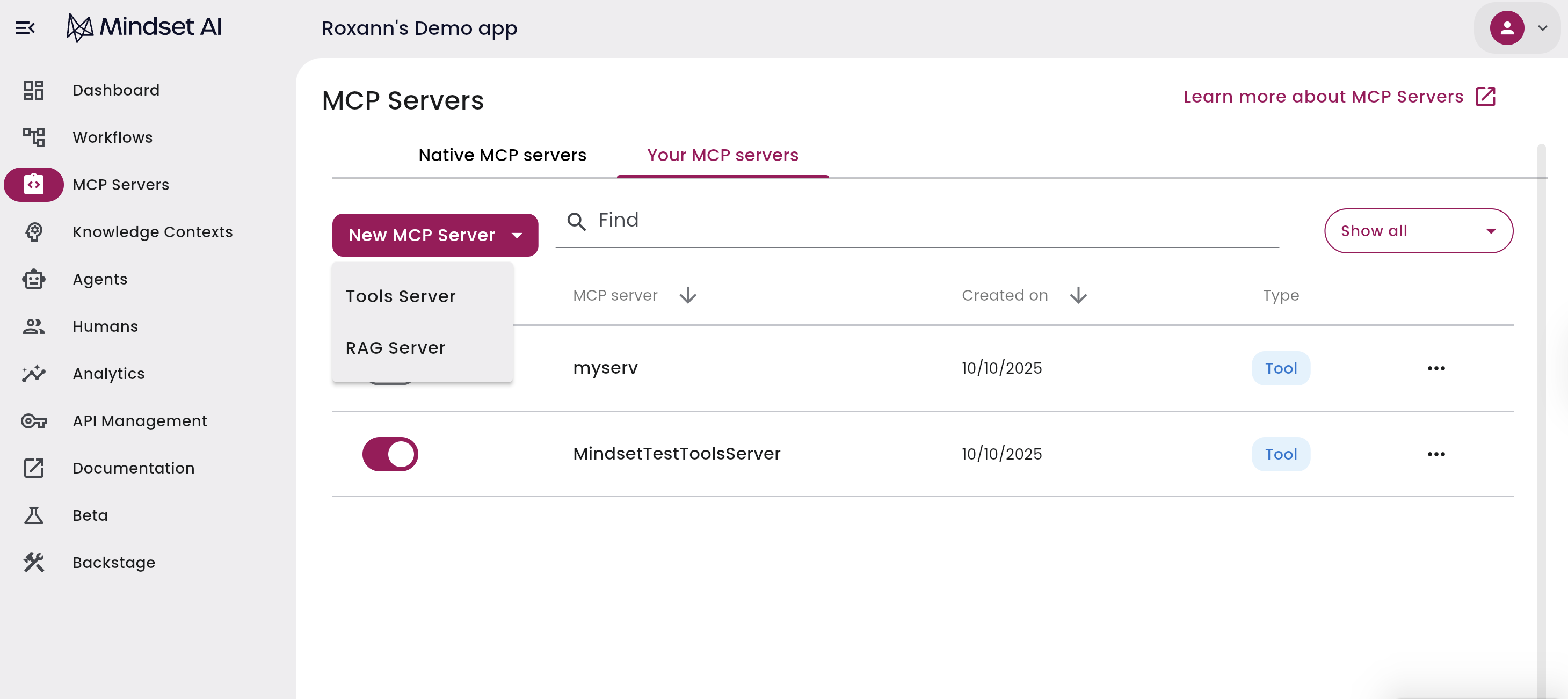This screenshot has width=1568, height=699.
Task: Open the Show all filter dropdown
Action: point(1418,231)
